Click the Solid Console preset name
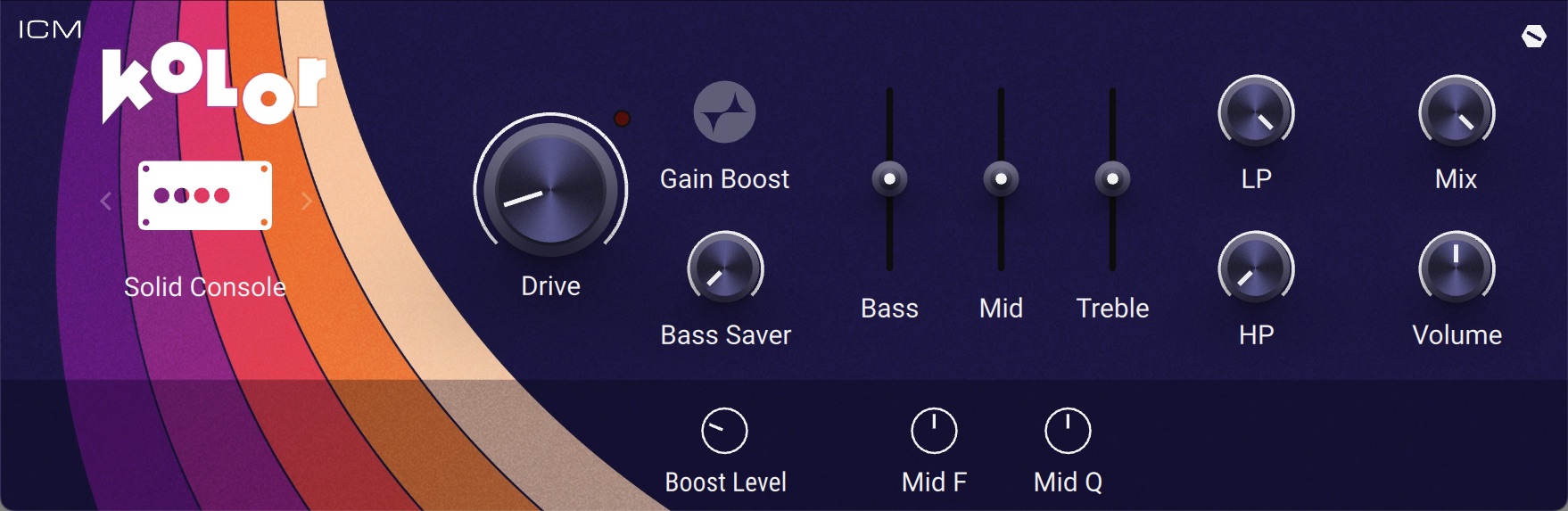This screenshot has width=1568, height=511. pos(205,287)
